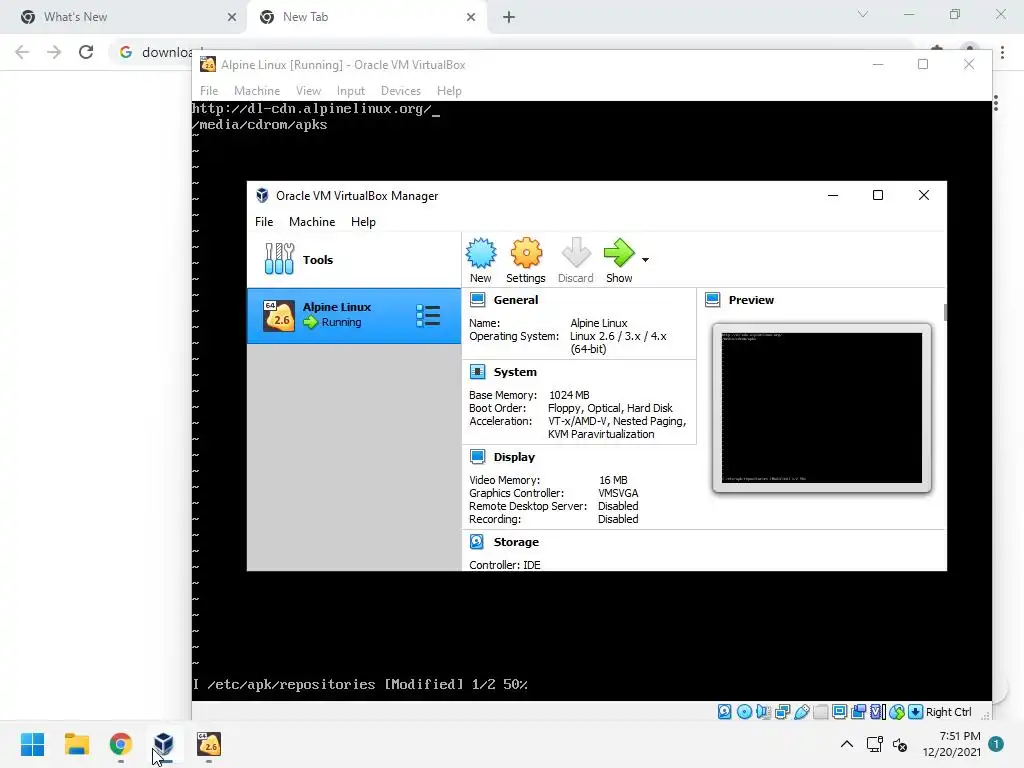Open File menu in Alpine Linux VM window

click(x=209, y=91)
